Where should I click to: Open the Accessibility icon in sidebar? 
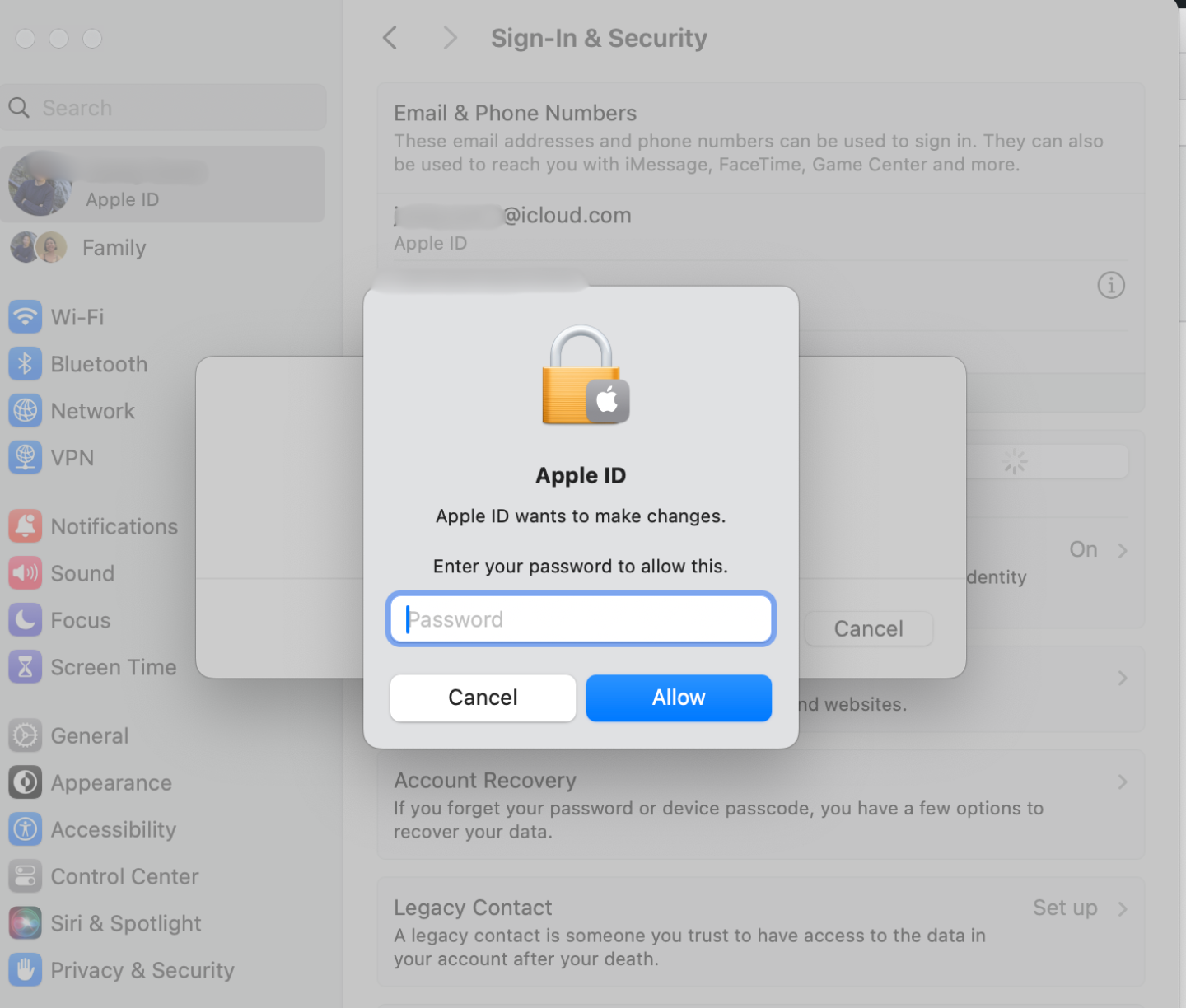(x=26, y=829)
